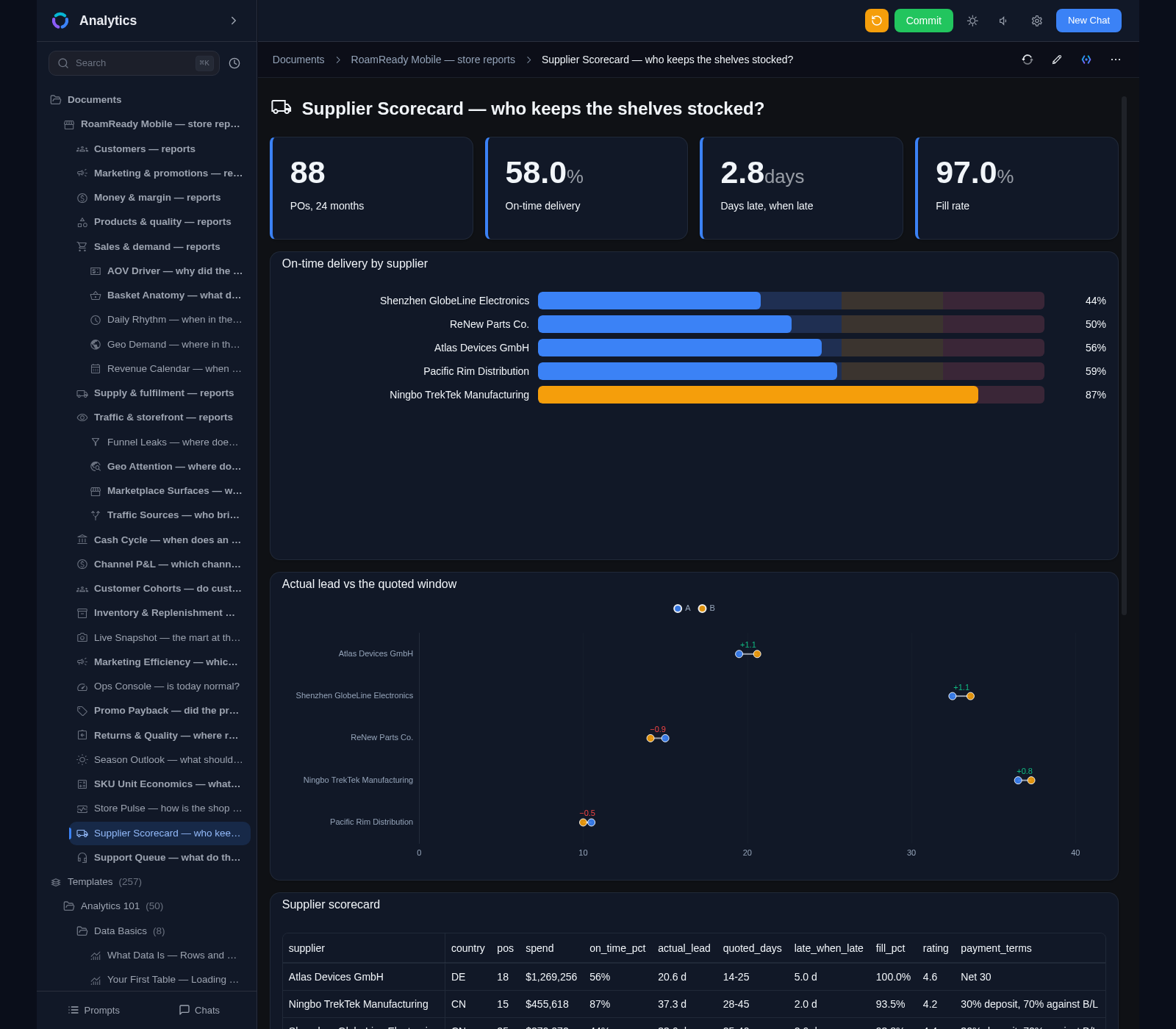Toggle series B in the chart legend
Image resolution: width=1176 pixels, height=1029 pixels.
706,609
